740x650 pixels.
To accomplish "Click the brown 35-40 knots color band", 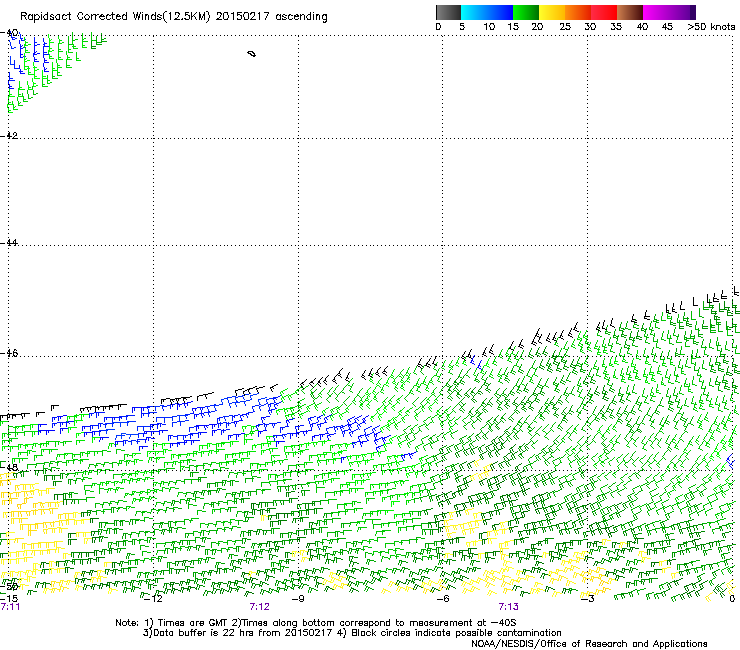I will pos(630,12).
